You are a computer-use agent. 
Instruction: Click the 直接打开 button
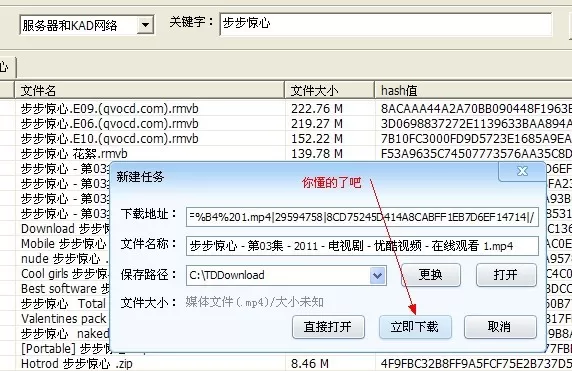328,327
